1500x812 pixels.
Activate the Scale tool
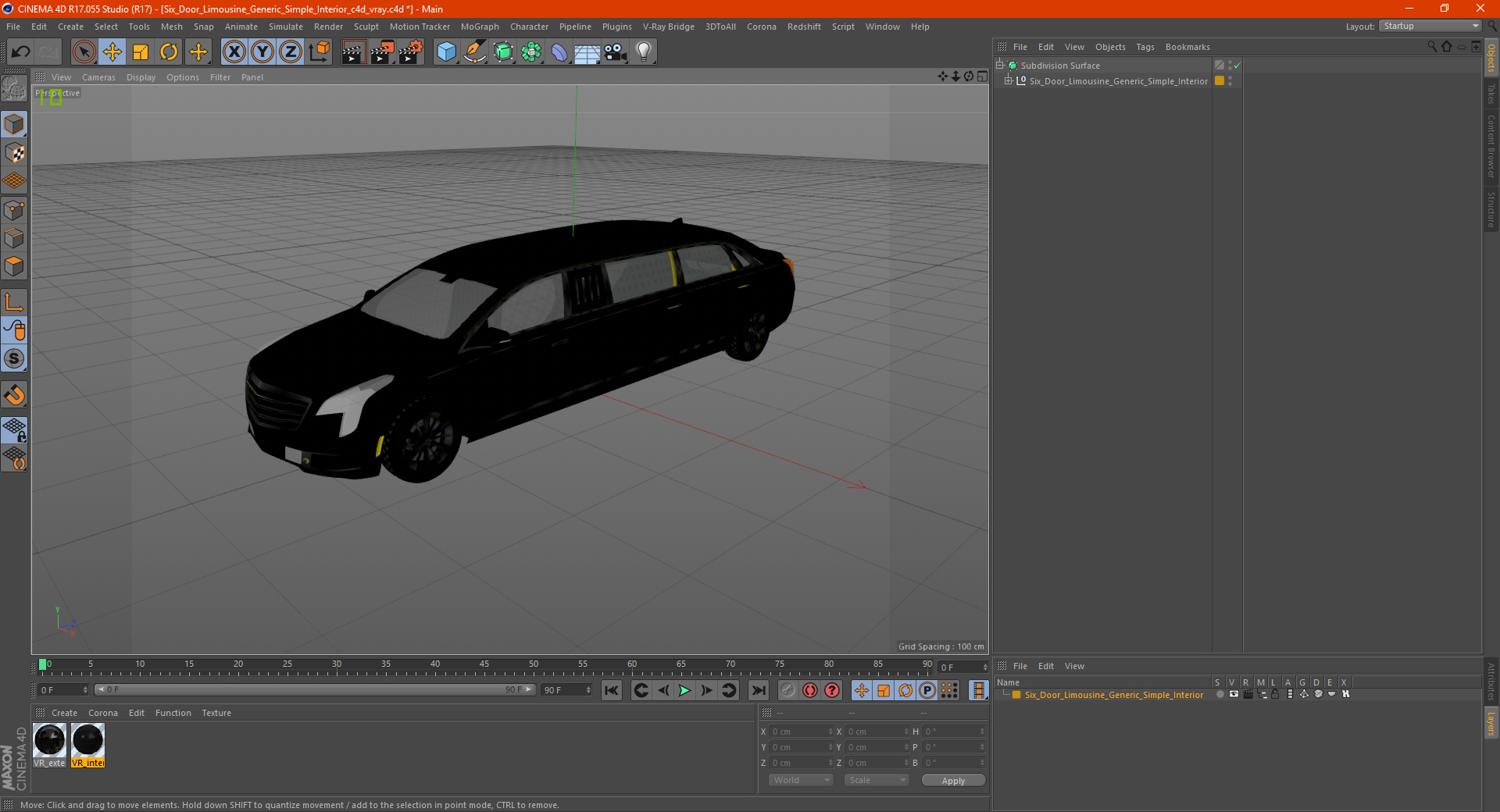pyautogui.click(x=141, y=52)
